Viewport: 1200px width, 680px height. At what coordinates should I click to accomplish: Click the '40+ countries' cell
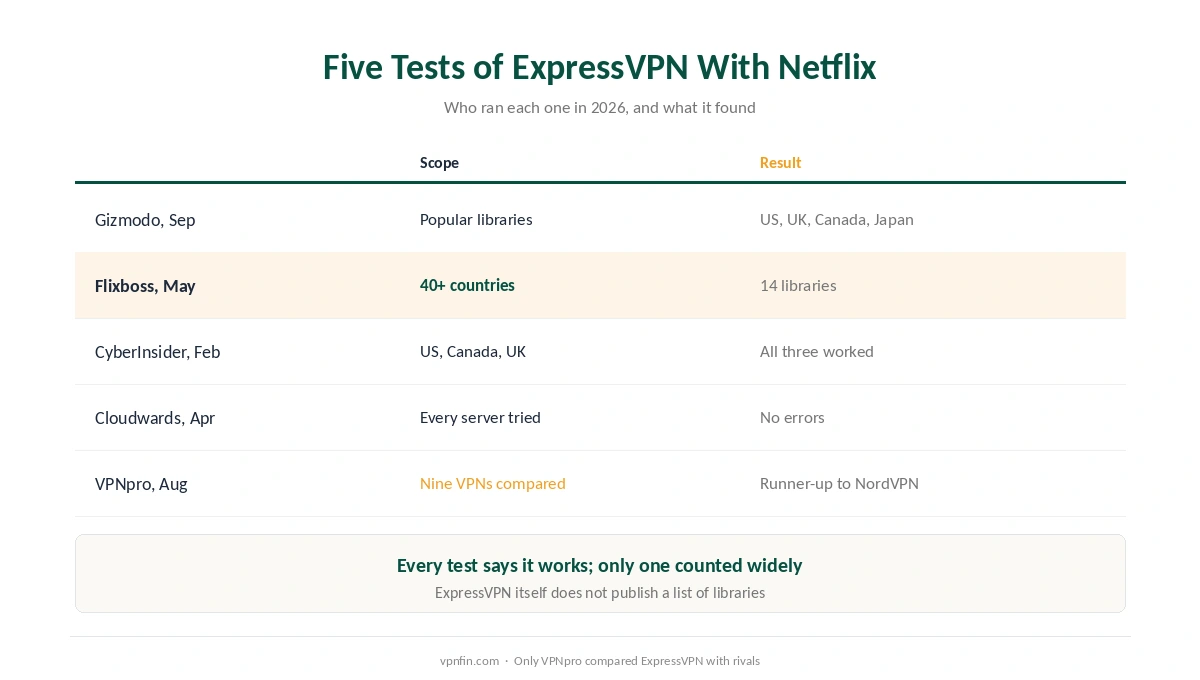pyautogui.click(x=467, y=285)
